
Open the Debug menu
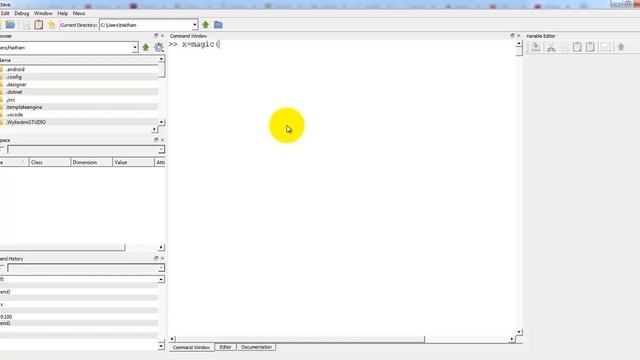coord(22,13)
